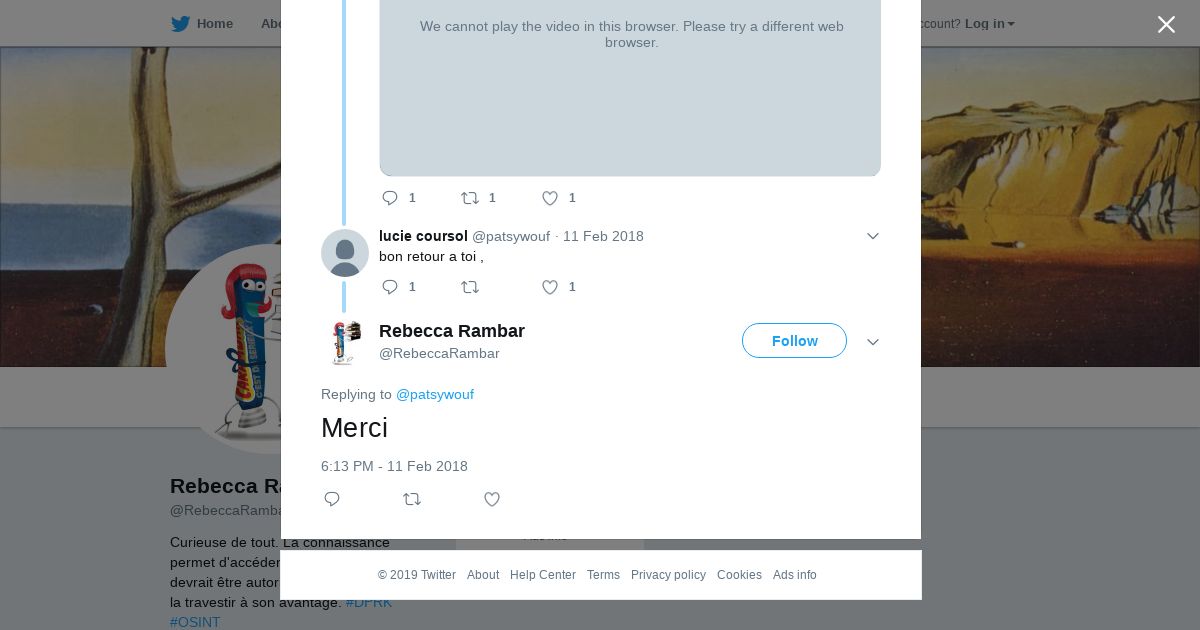Retweet the tweet with the unplayable video

click(x=470, y=198)
